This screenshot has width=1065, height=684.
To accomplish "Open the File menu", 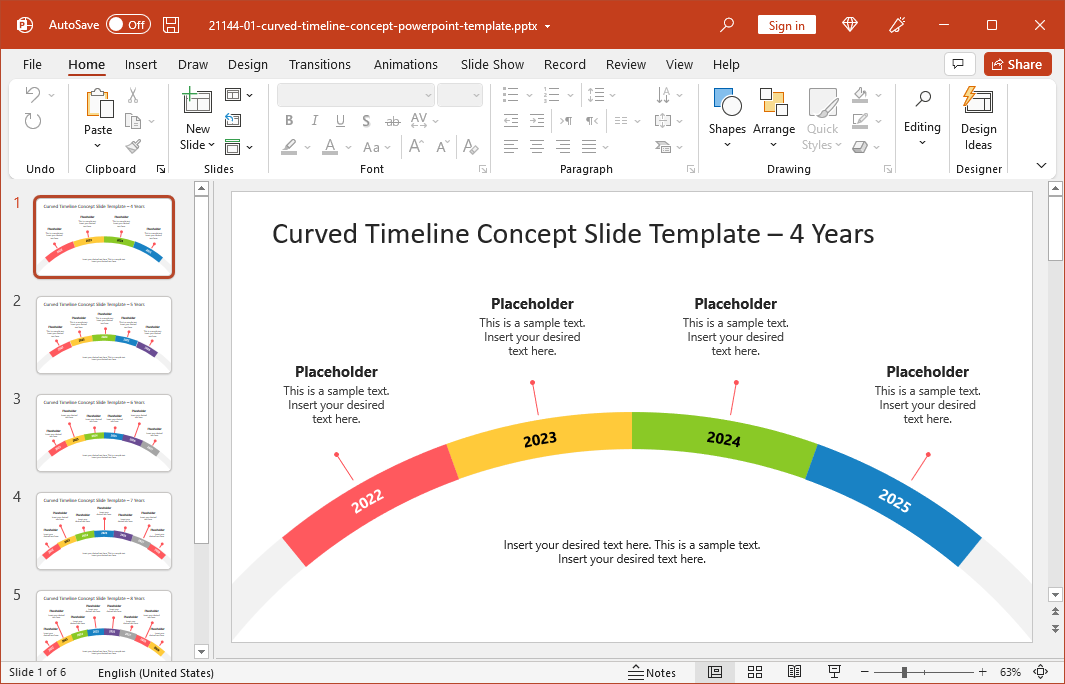I will click(32, 64).
